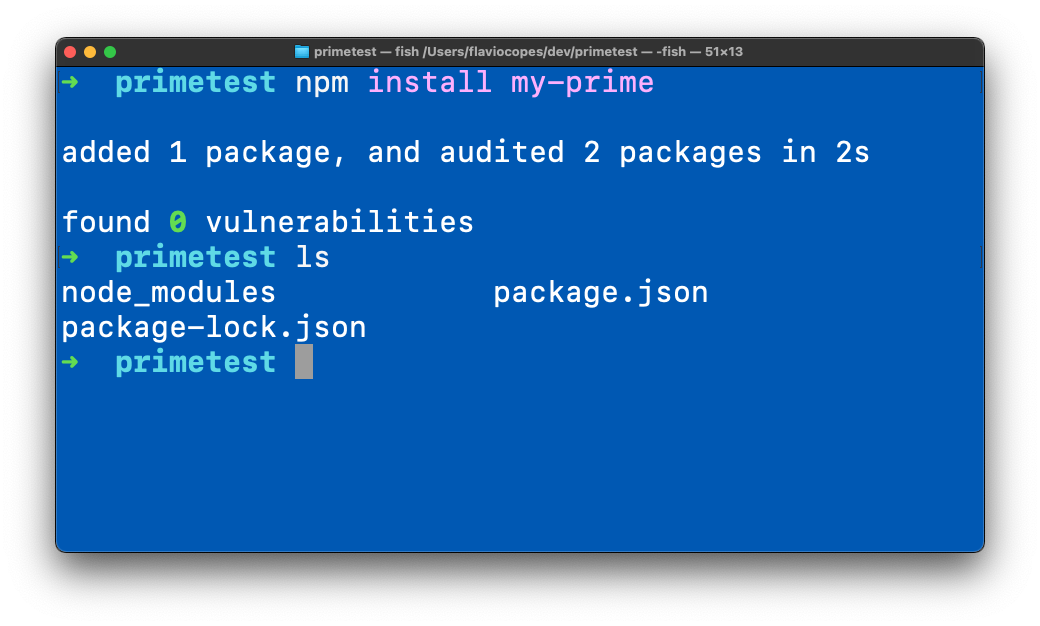Click the green "0" vulnerabilities count
1040x626 pixels.
pyautogui.click(x=177, y=222)
